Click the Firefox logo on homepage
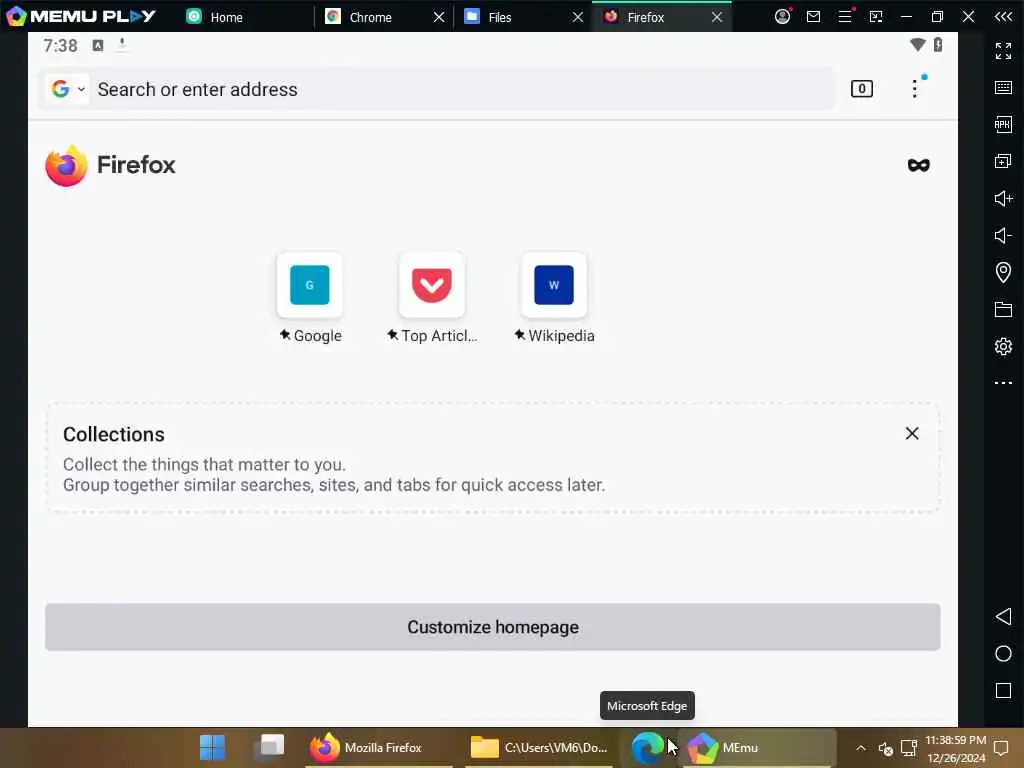 [x=66, y=166]
